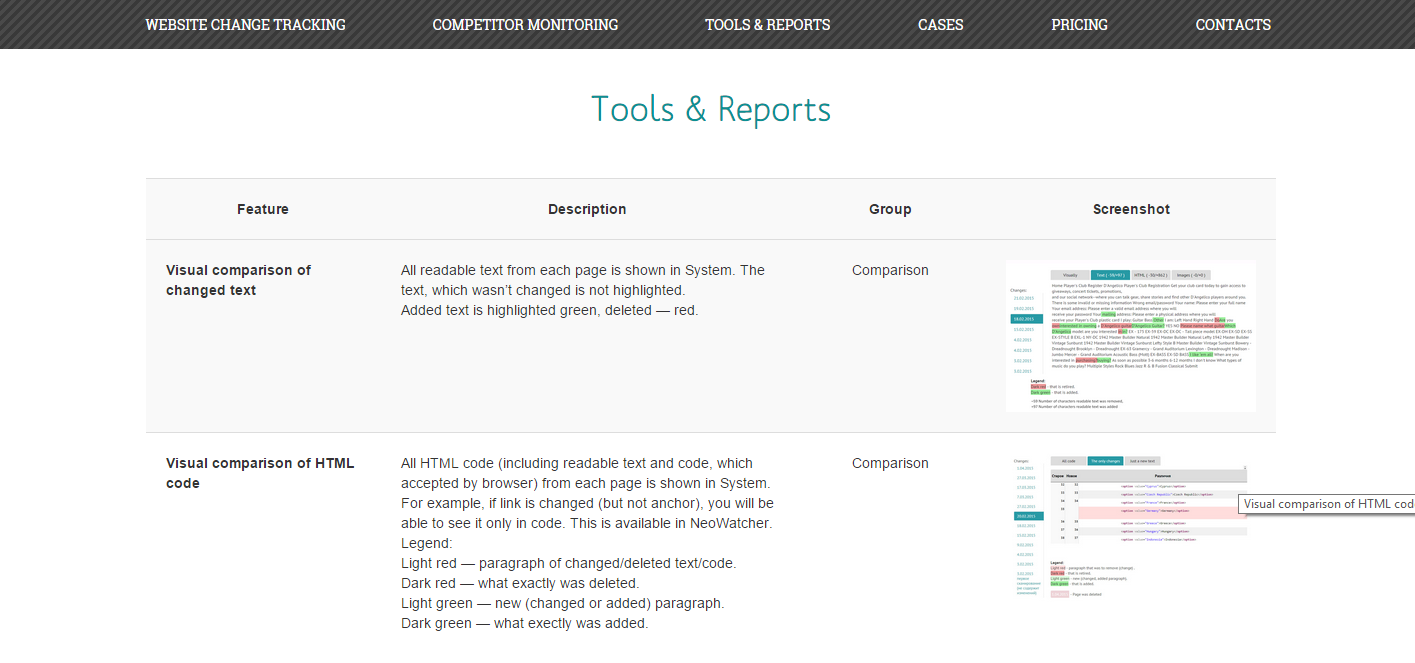Viewport: 1415px width, 663px height.
Task: Click the Visual comparison of HTML code tooltip
Action: pos(1326,504)
